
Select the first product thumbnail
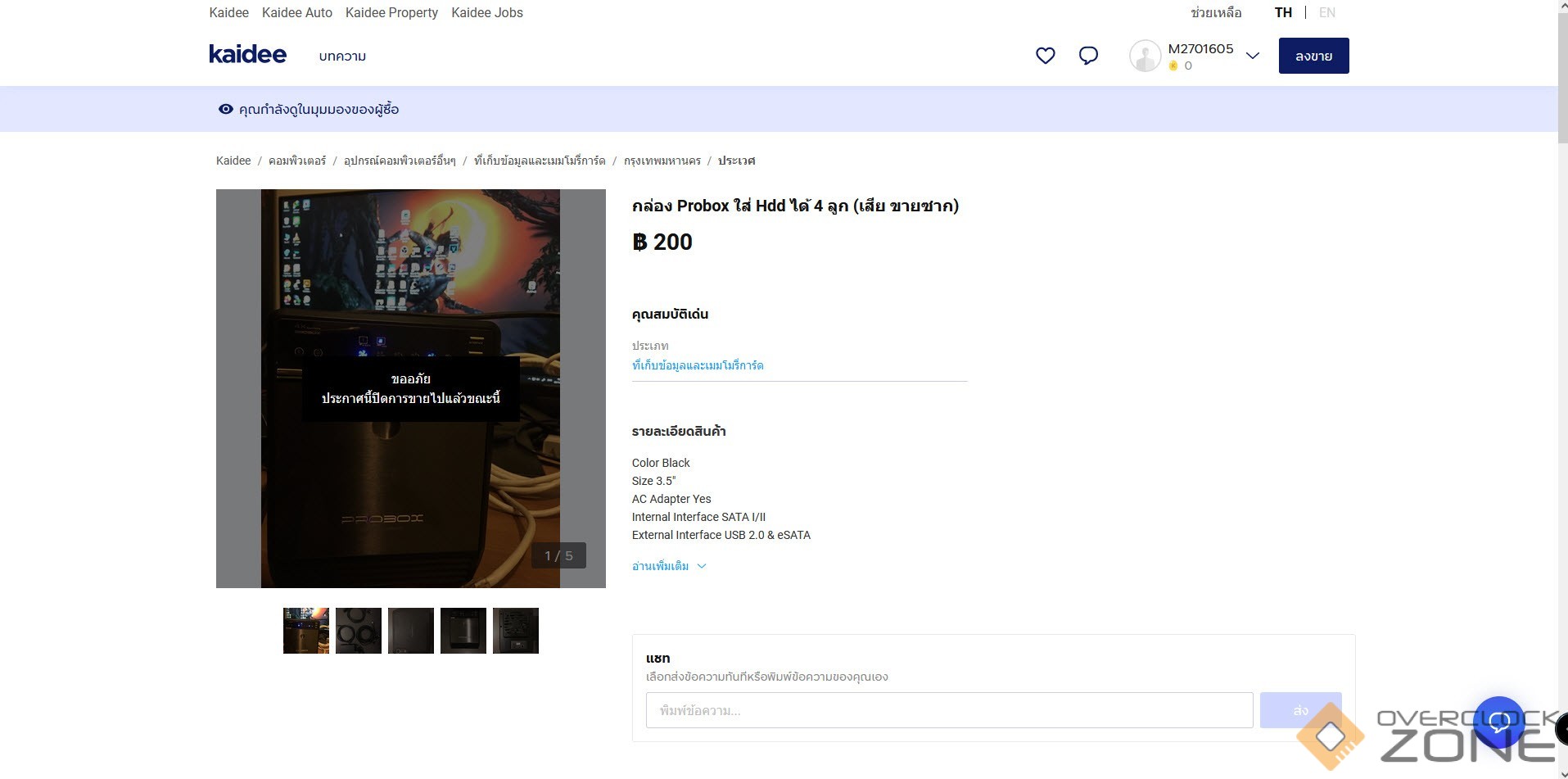tap(306, 631)
